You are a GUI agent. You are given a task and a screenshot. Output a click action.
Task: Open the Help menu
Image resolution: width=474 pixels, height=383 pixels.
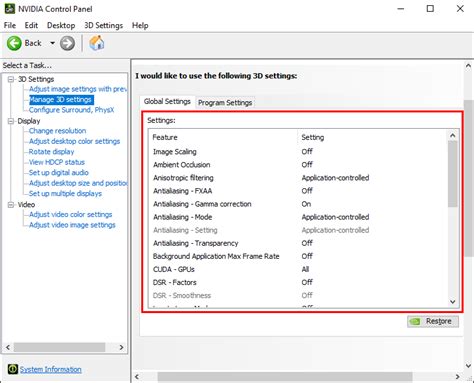(140, 25)
